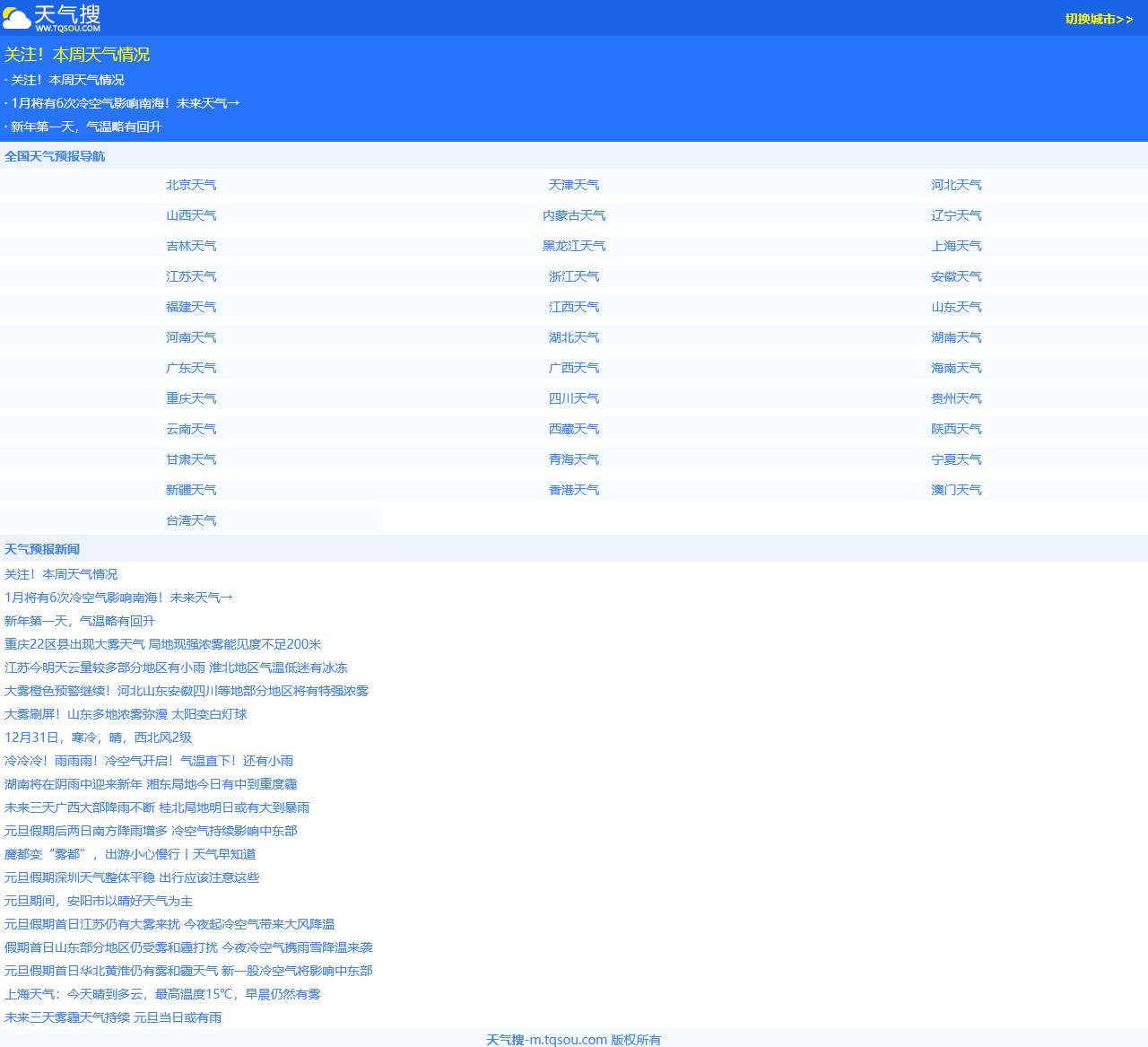Open the 大雾刷屏!山东多地浓雾弥漫 news item
This screenshot has height=1047, width=1148.
point(126,714)
